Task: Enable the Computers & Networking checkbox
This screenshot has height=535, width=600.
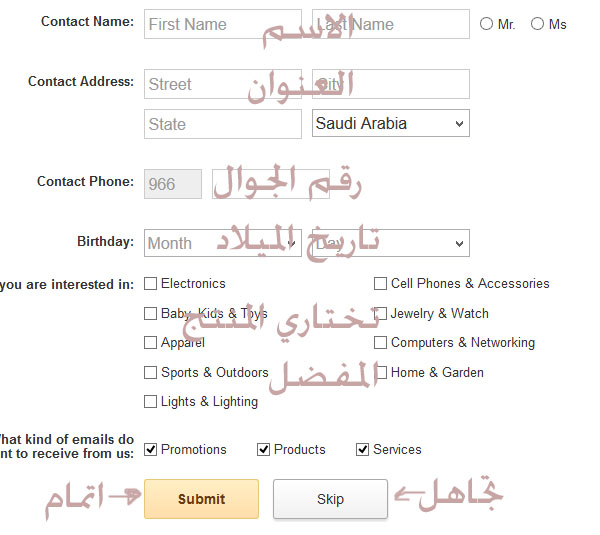Action: 381,343
